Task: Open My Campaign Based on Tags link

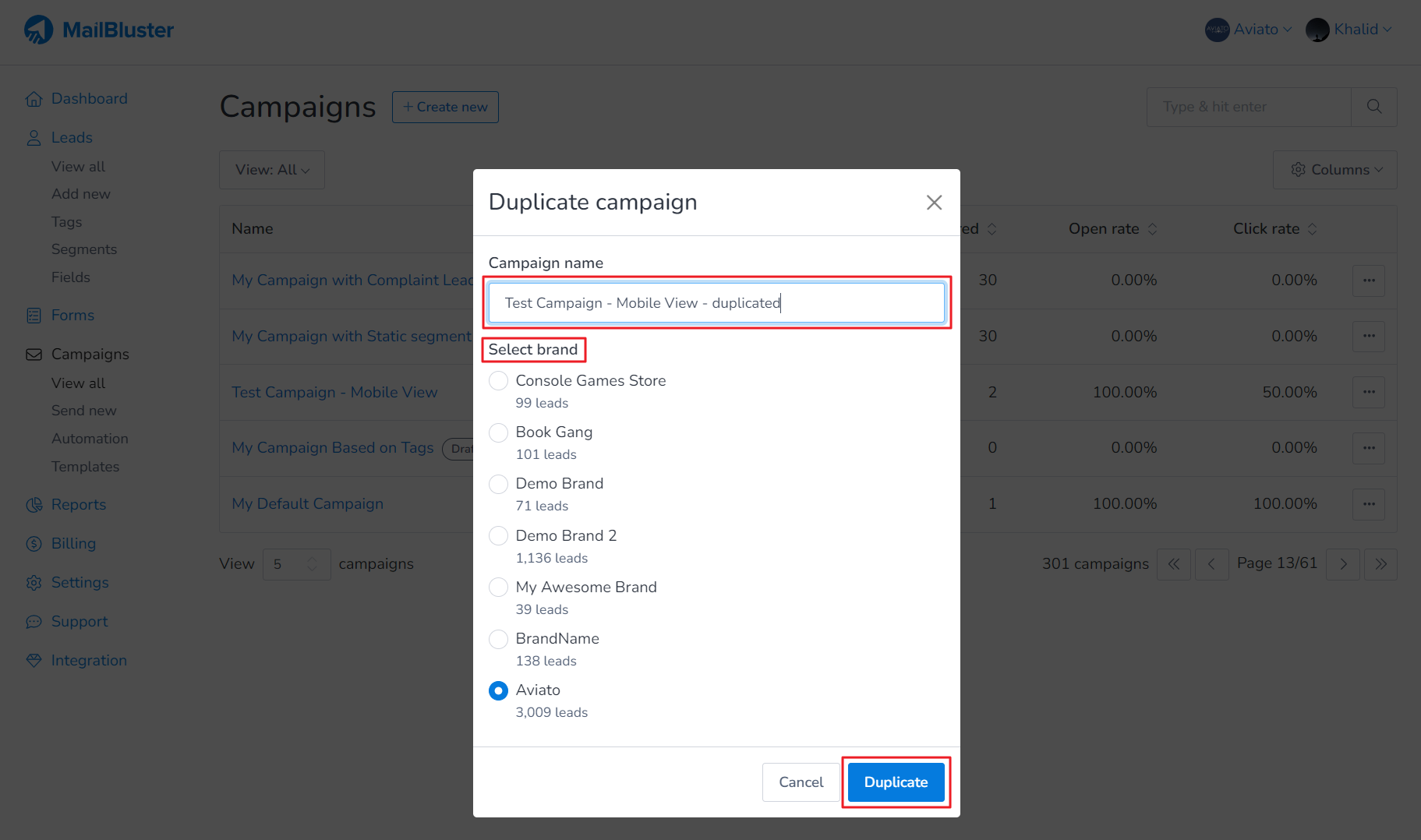Action: (332, 448)
